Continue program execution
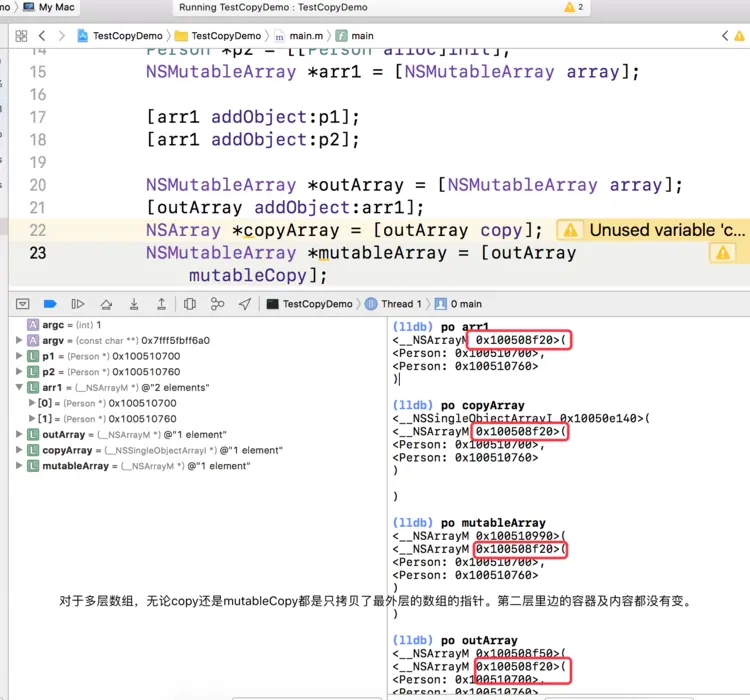This screenshot has width=750, height=700. pos(77,304)
